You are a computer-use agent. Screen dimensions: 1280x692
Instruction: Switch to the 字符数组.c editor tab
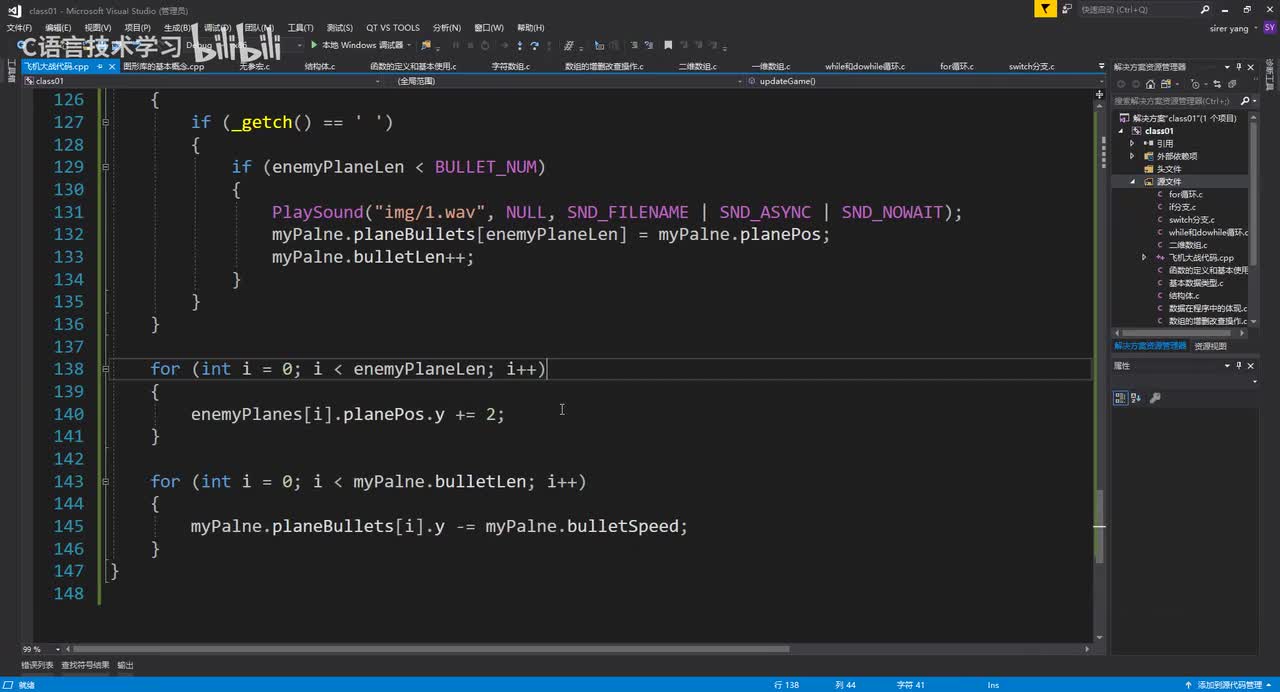510,67
